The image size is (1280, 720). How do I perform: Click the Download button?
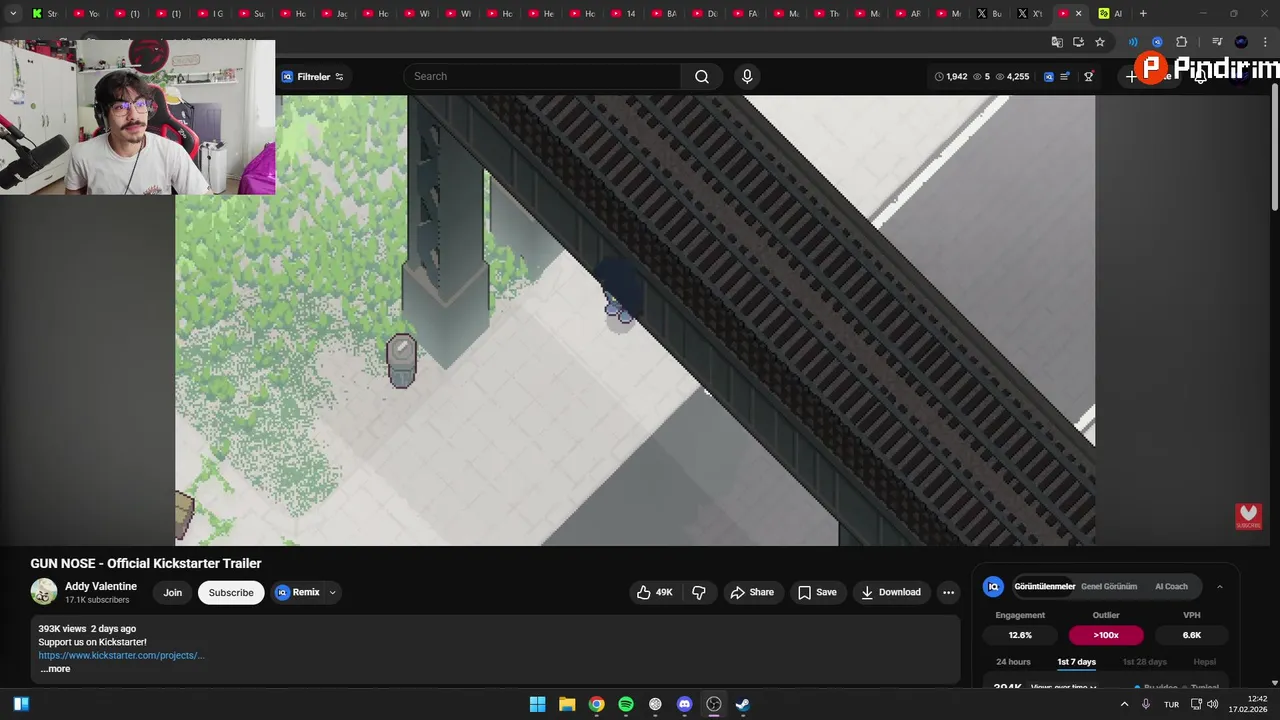point(891,592)
